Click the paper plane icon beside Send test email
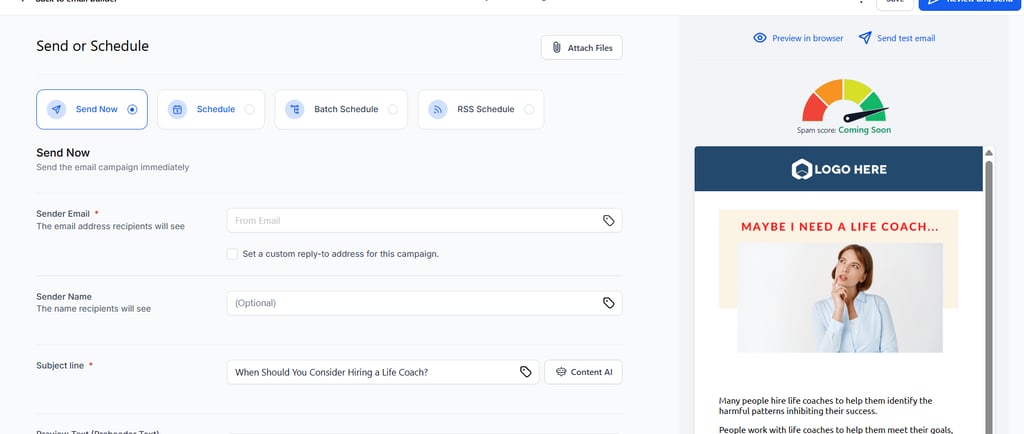This screenshot has height=434, width=1024. click(x=865, y=38)
